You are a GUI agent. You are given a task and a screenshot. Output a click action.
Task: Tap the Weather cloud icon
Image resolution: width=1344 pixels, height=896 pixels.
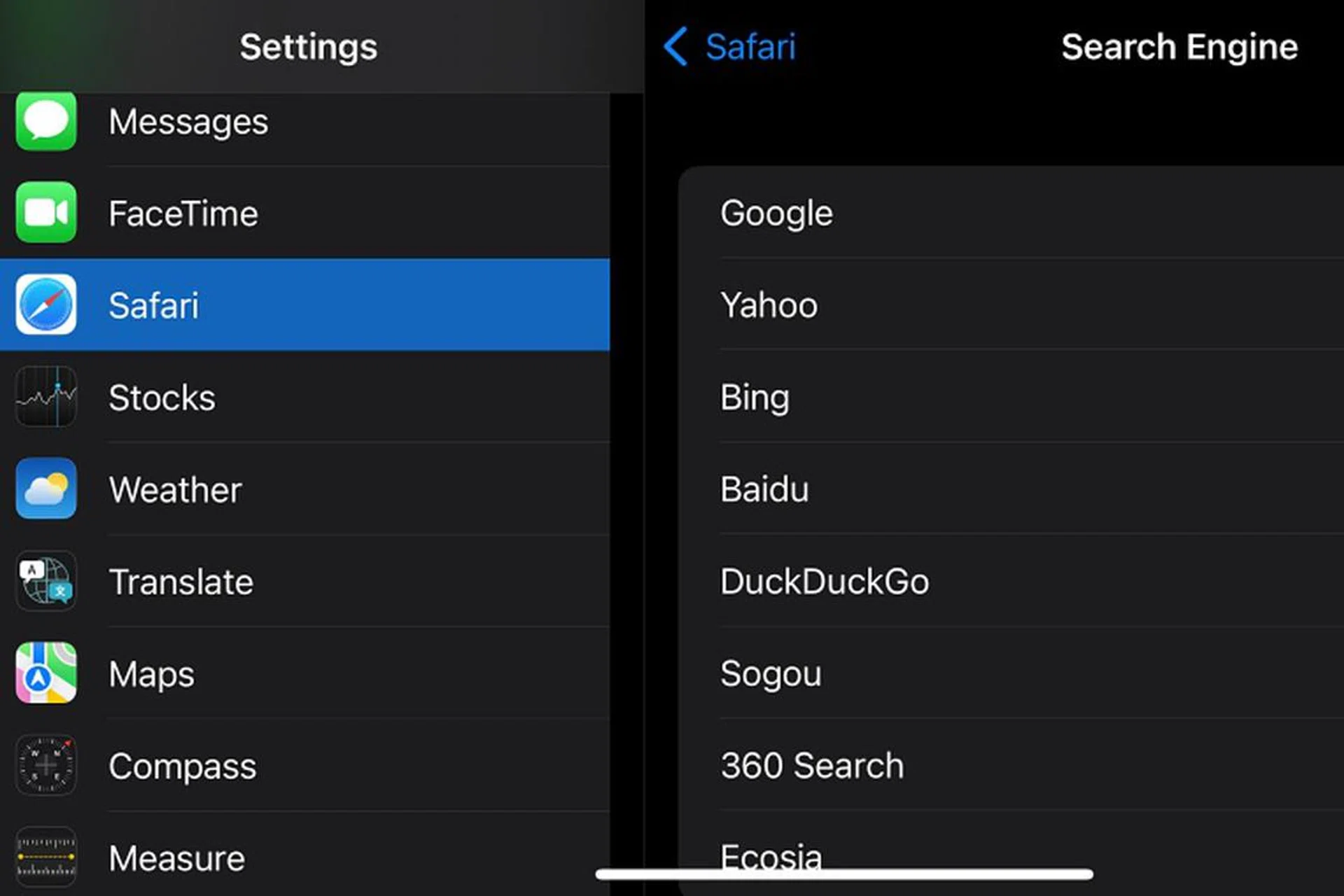(x=46, y=489)
